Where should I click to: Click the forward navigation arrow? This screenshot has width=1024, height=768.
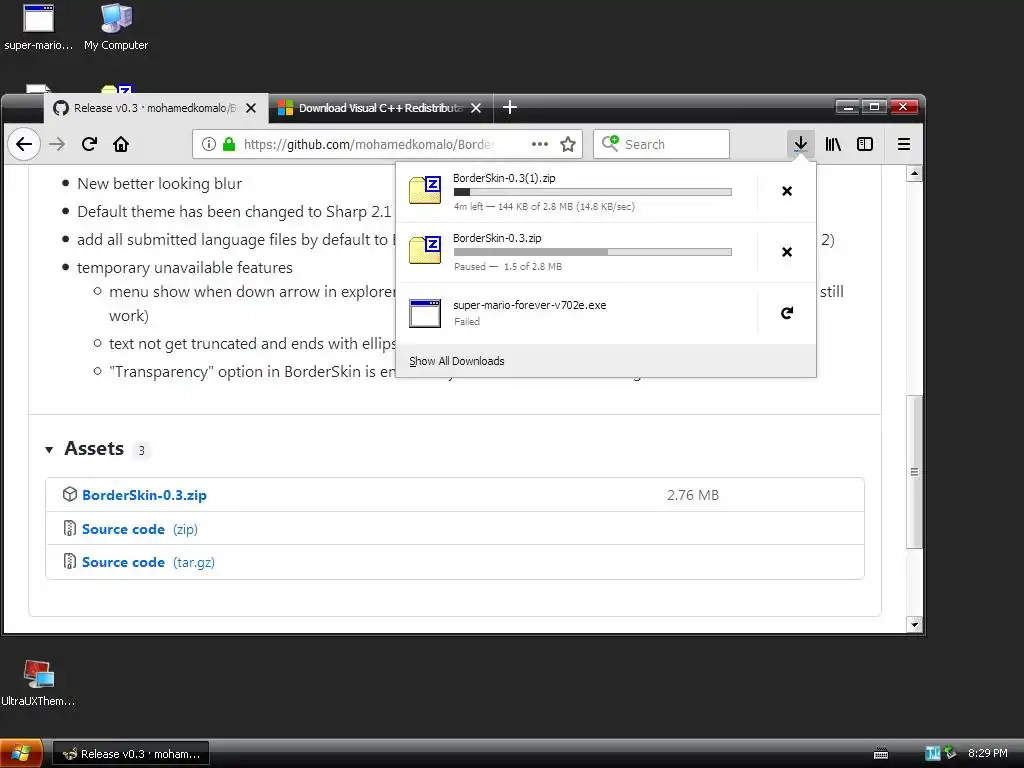coord(57,144)
